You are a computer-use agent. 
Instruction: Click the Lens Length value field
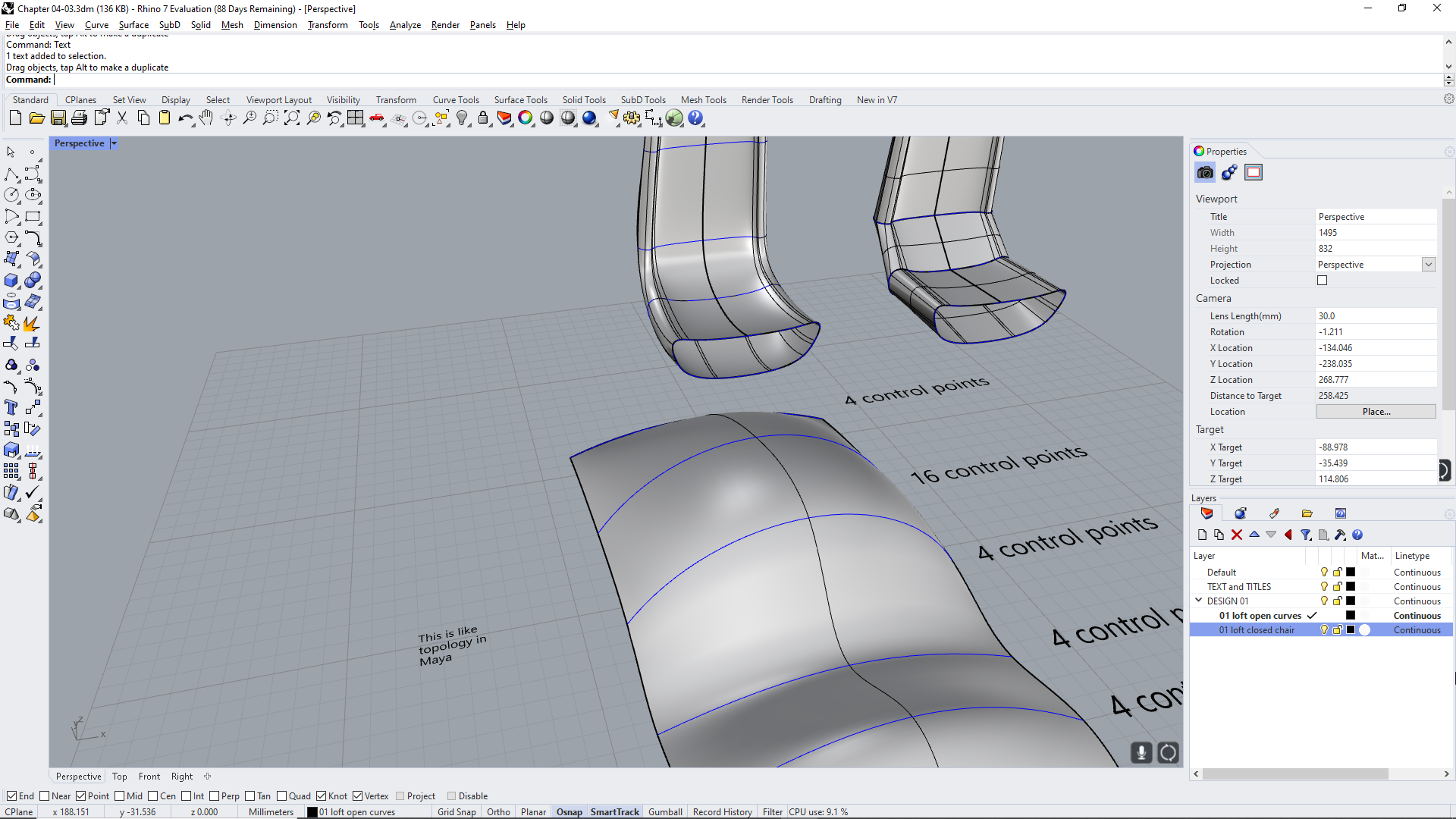[x=1376, y=316]
